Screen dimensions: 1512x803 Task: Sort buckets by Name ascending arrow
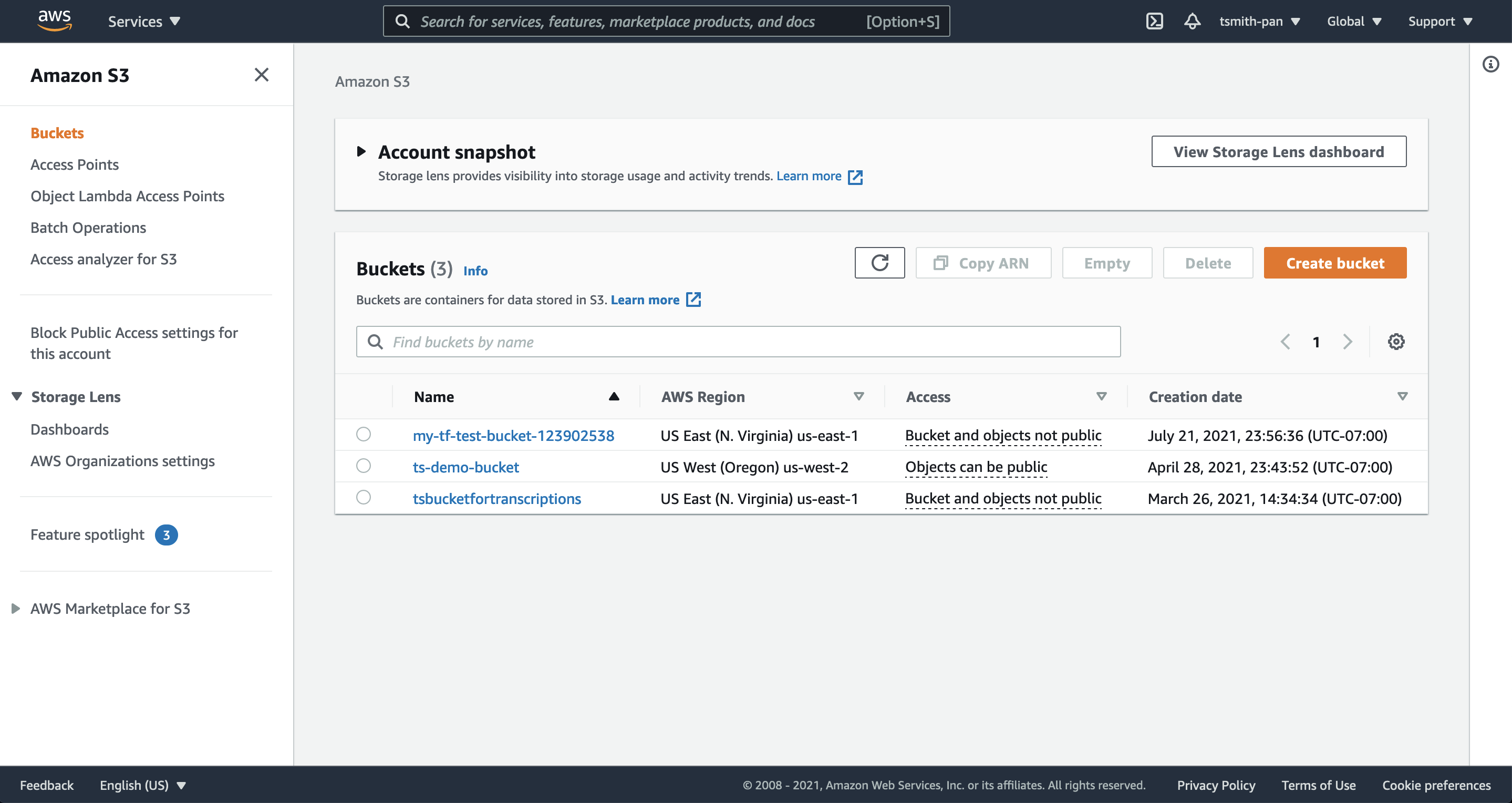click(x=614, y=397)
